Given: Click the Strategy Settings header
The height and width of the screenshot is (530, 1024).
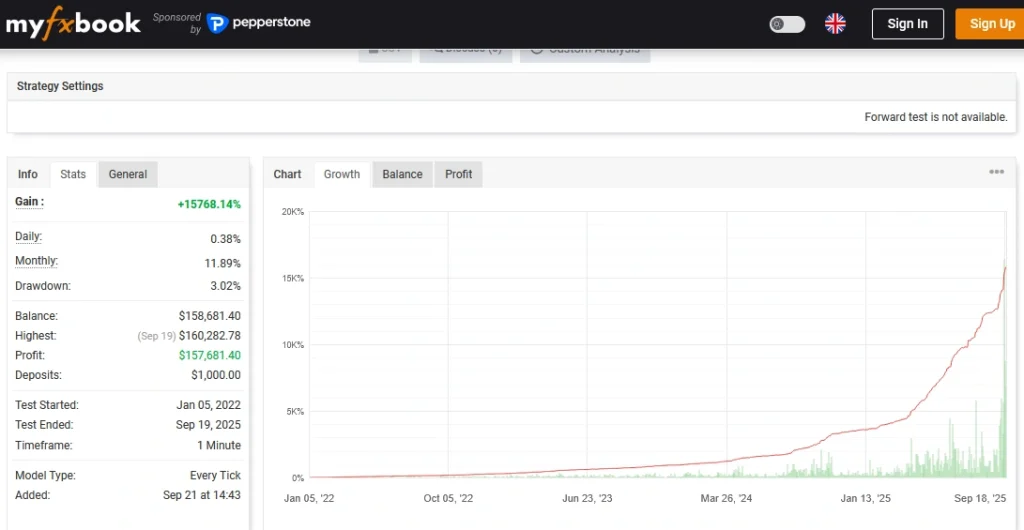Looking at the screenshot, I should [60, 86].
